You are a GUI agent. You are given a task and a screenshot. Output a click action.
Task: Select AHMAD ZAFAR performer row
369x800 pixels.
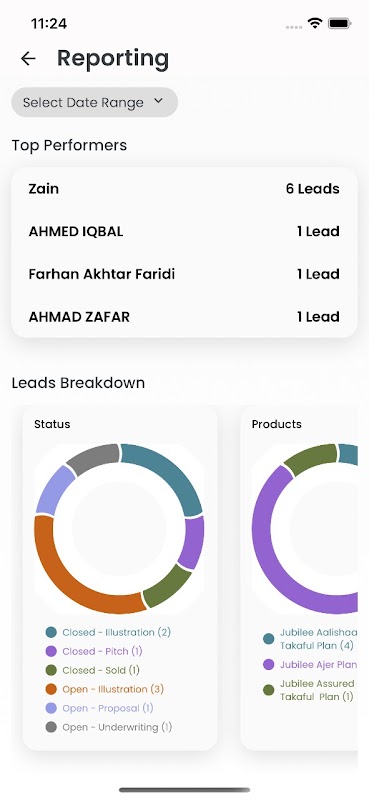coord(184,317)
